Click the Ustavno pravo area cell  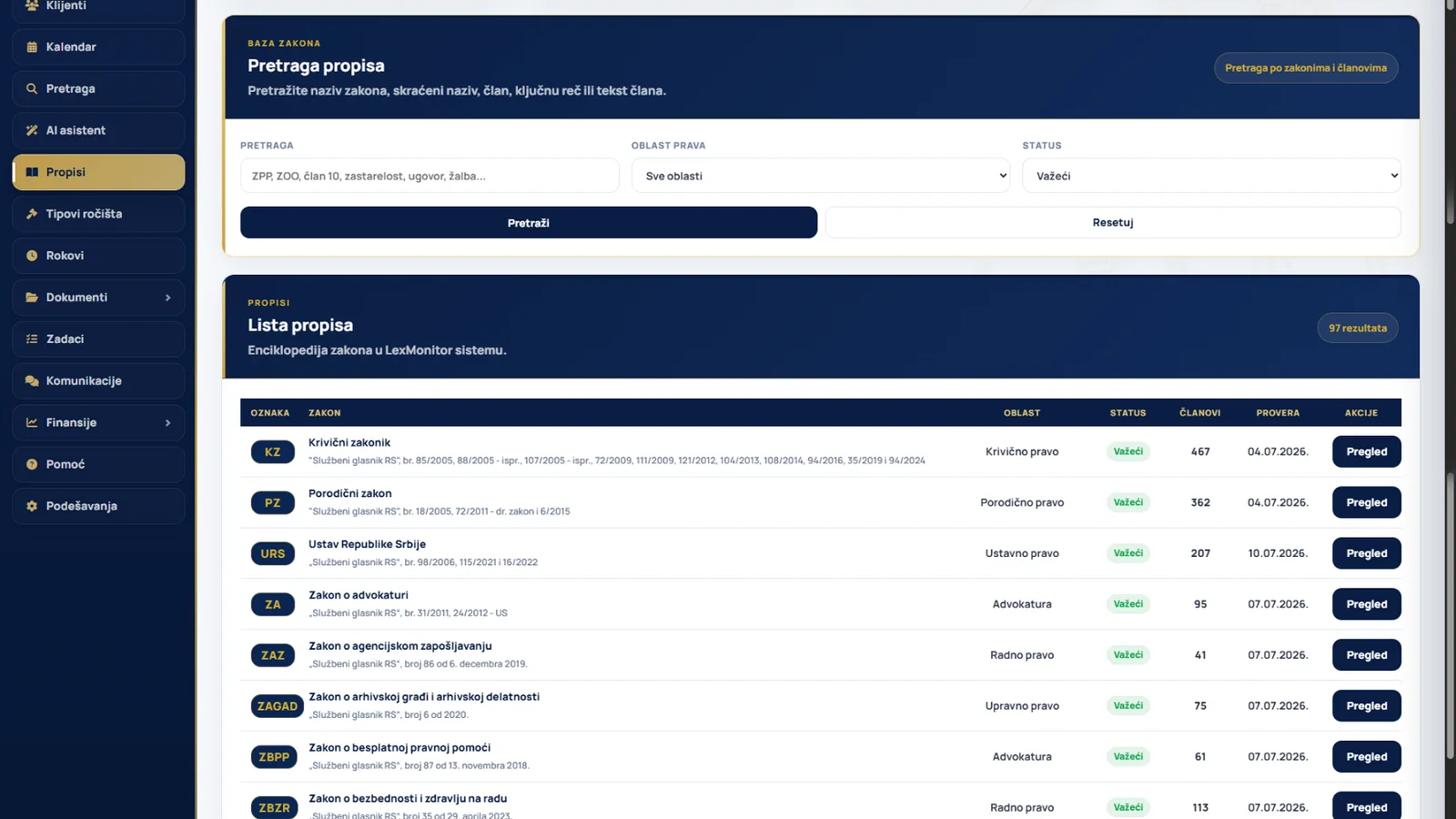tap(1022, 554)
